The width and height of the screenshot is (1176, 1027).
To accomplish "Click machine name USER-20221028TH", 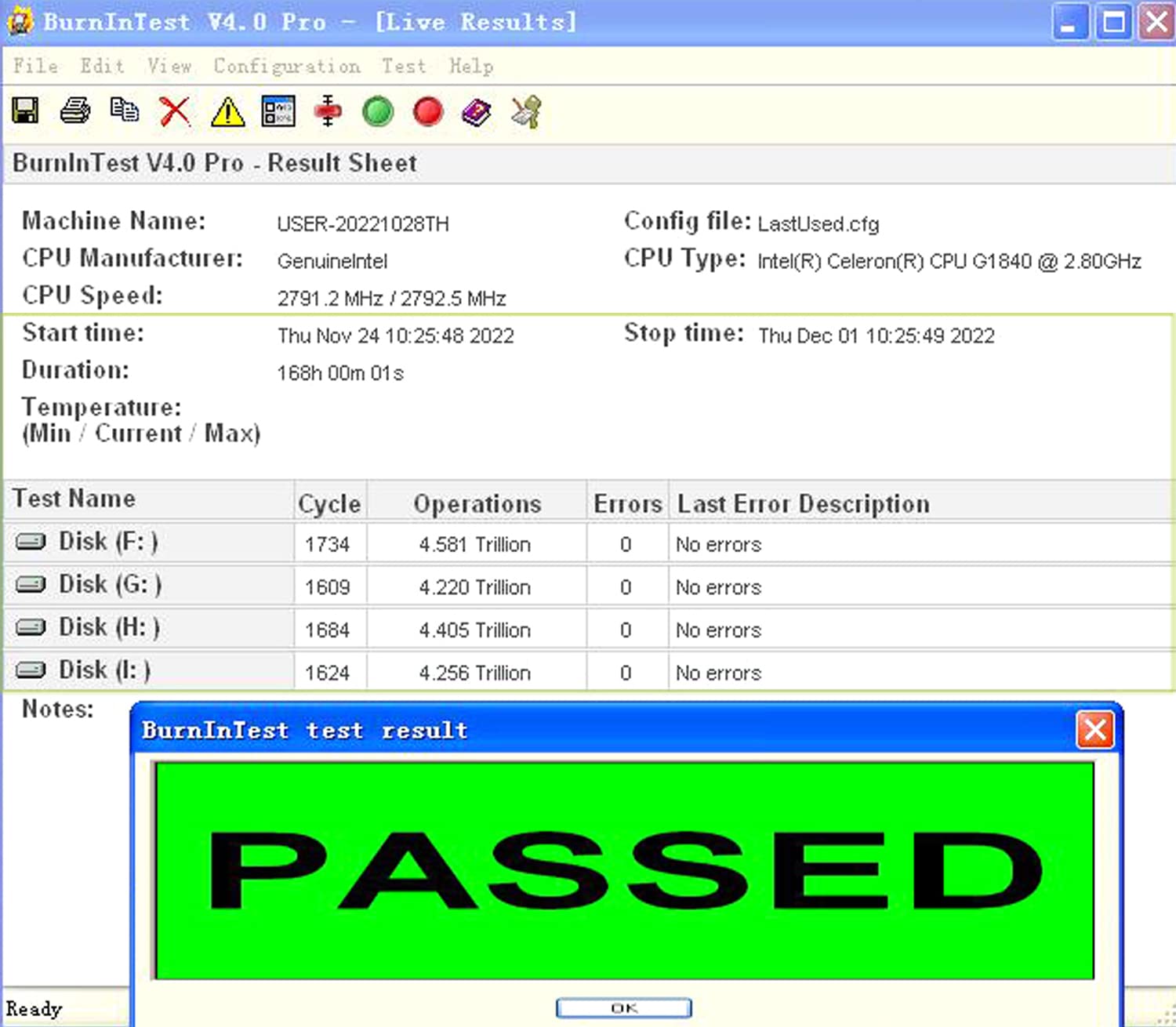I will (x=363, y=224).
